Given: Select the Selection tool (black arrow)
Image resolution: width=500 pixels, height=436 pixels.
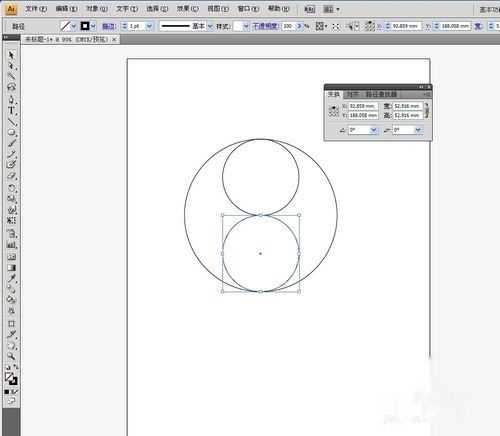Looking at the screenshot, I should (11, 55).
